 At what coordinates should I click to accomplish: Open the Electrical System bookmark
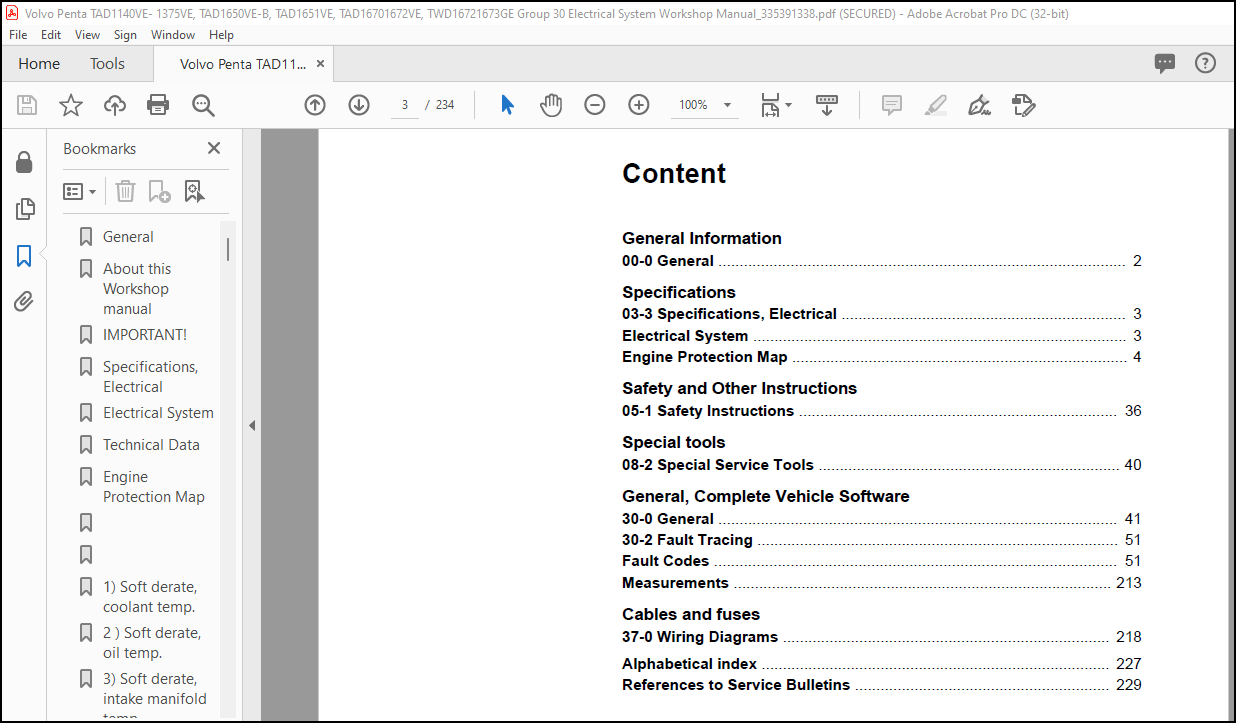pyautogui.click(x=158, y=413)
